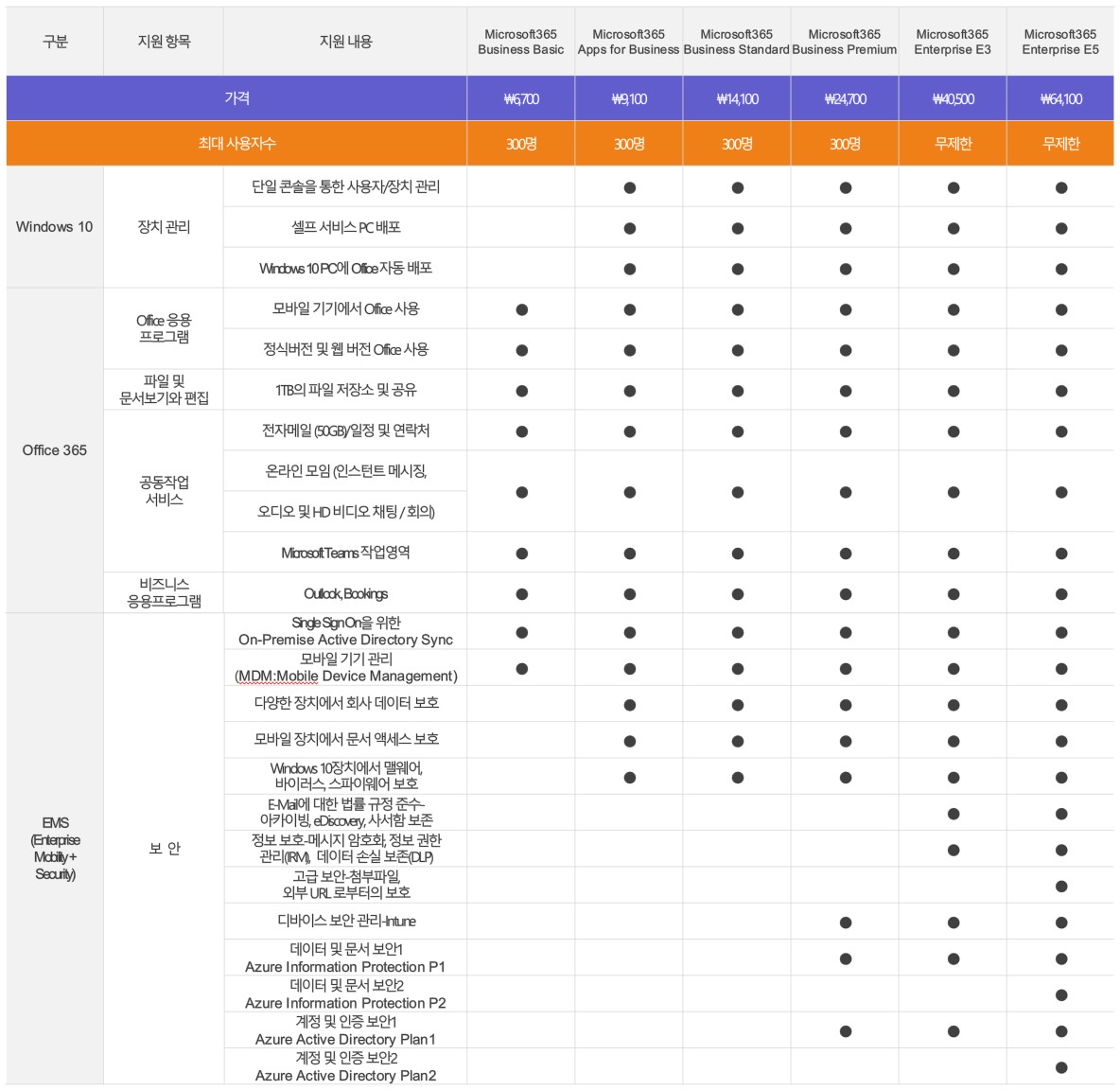Click 오디오 및 HD 비디오 채팅 / 회의 row
This screenshot has height=1090, width=1120.
345,512
